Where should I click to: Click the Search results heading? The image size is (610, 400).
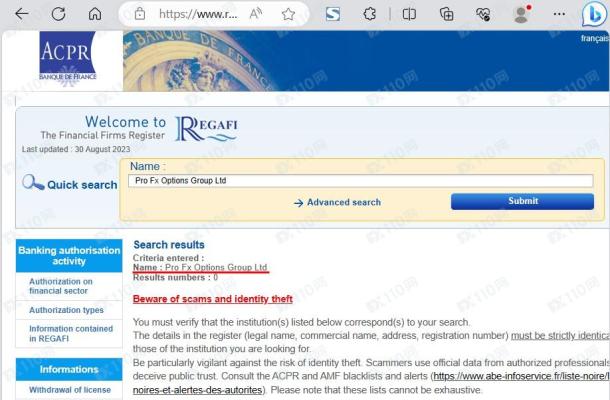point(169,245)
